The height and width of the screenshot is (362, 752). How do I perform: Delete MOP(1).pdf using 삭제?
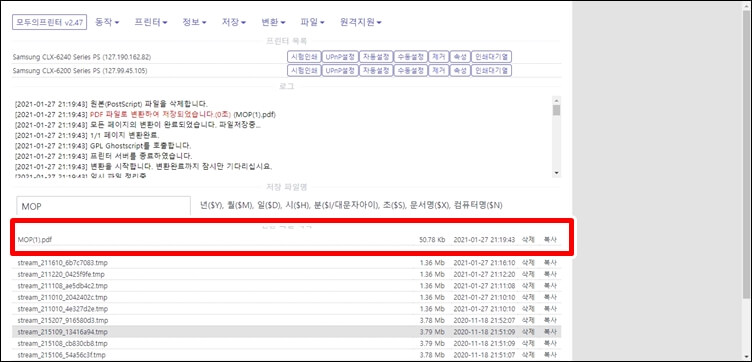point(528,239)
